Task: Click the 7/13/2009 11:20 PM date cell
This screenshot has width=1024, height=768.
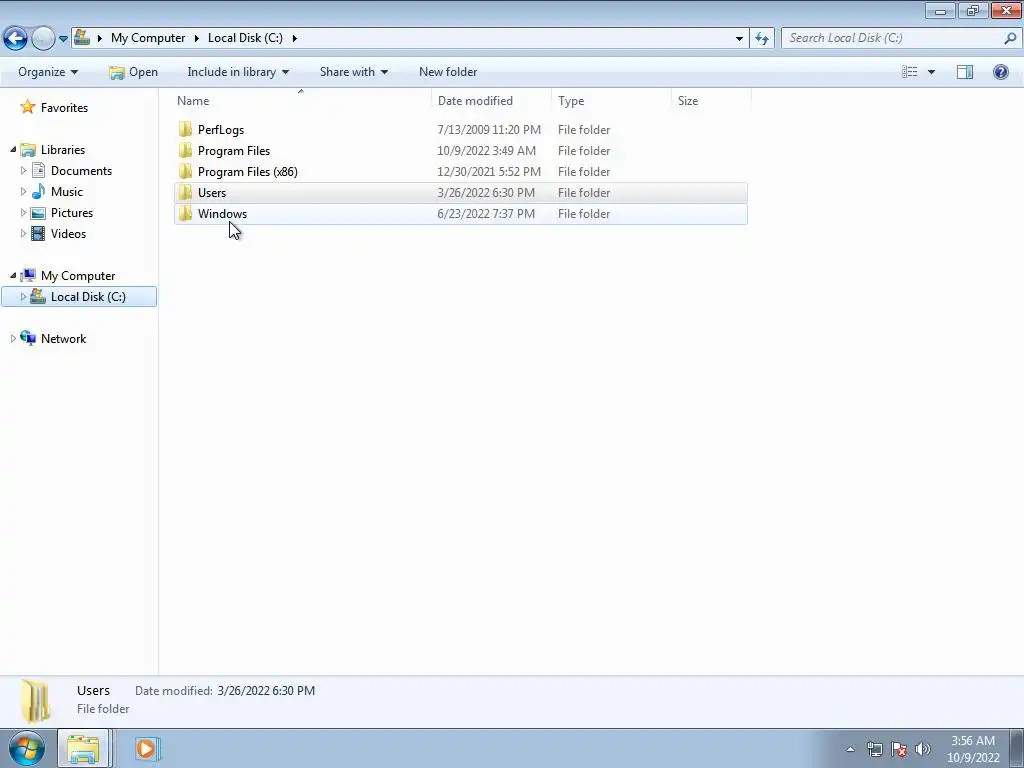Action: (489, 130)
